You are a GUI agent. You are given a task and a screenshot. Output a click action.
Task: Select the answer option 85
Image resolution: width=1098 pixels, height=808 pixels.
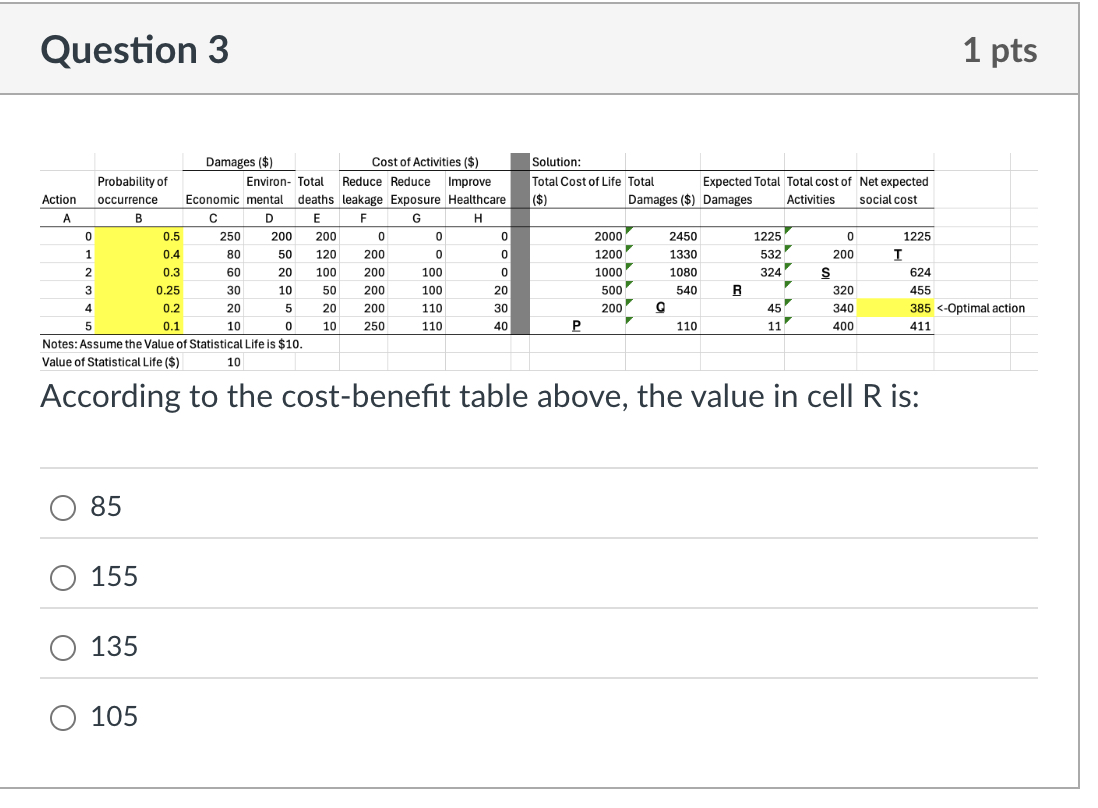coord(63,507)
